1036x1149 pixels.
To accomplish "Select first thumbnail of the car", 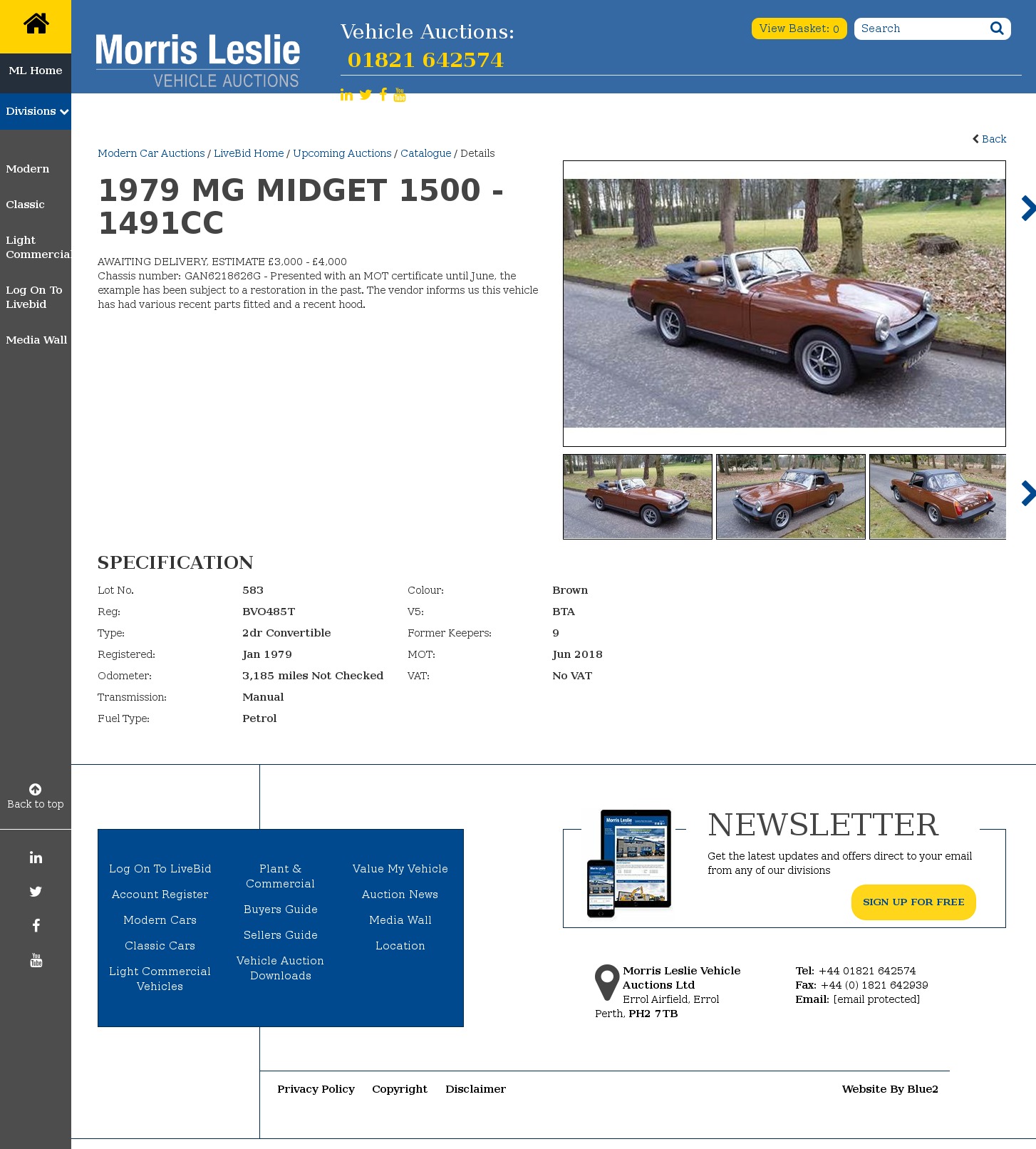I will click(638, 497).
